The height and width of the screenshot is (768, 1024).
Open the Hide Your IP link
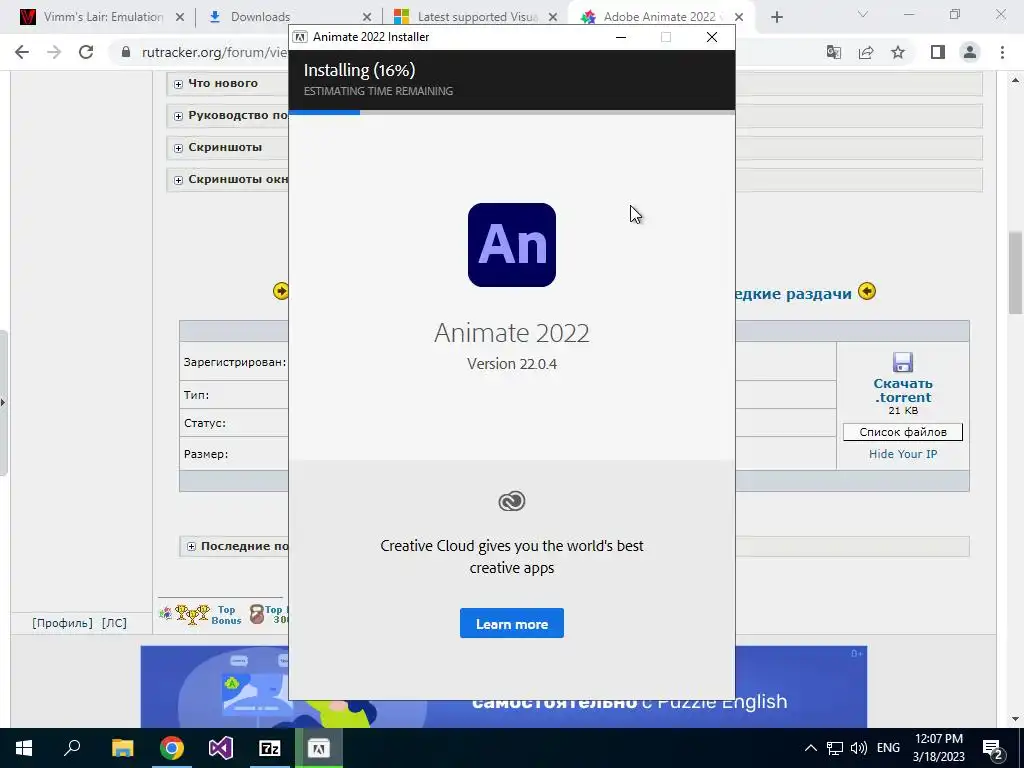pos(903,454)
